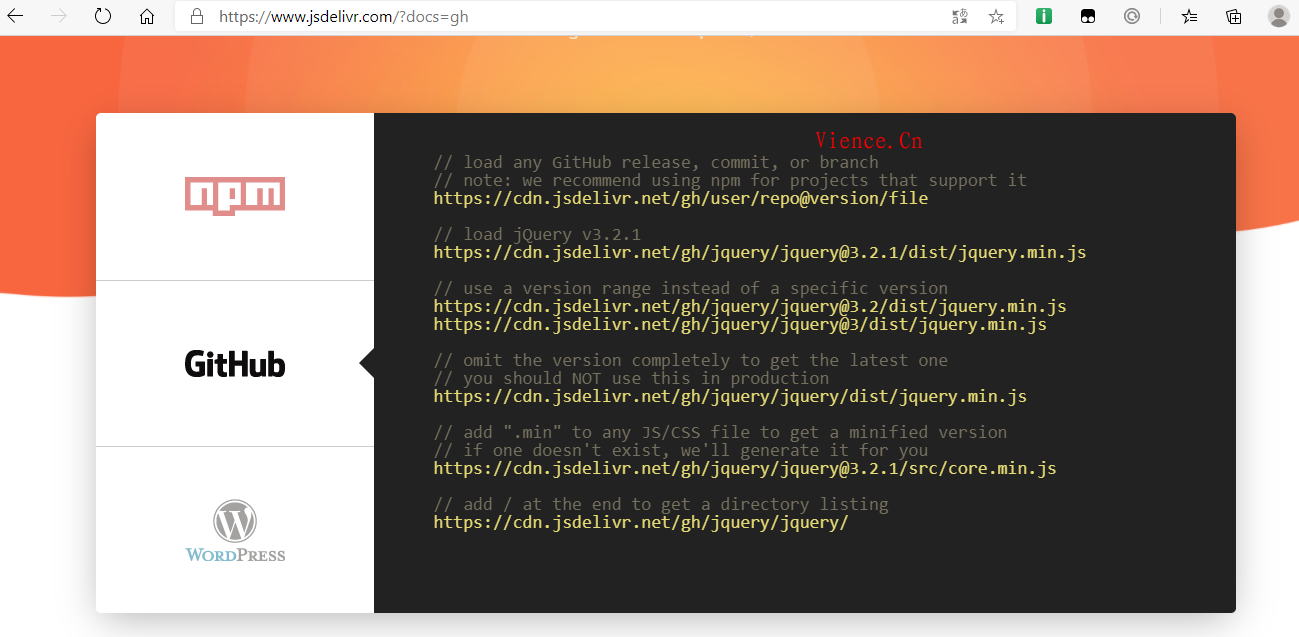Click the gray circular extension icon
Viewport: 1299px width, 637px height.
click(x=1131, y=16)
